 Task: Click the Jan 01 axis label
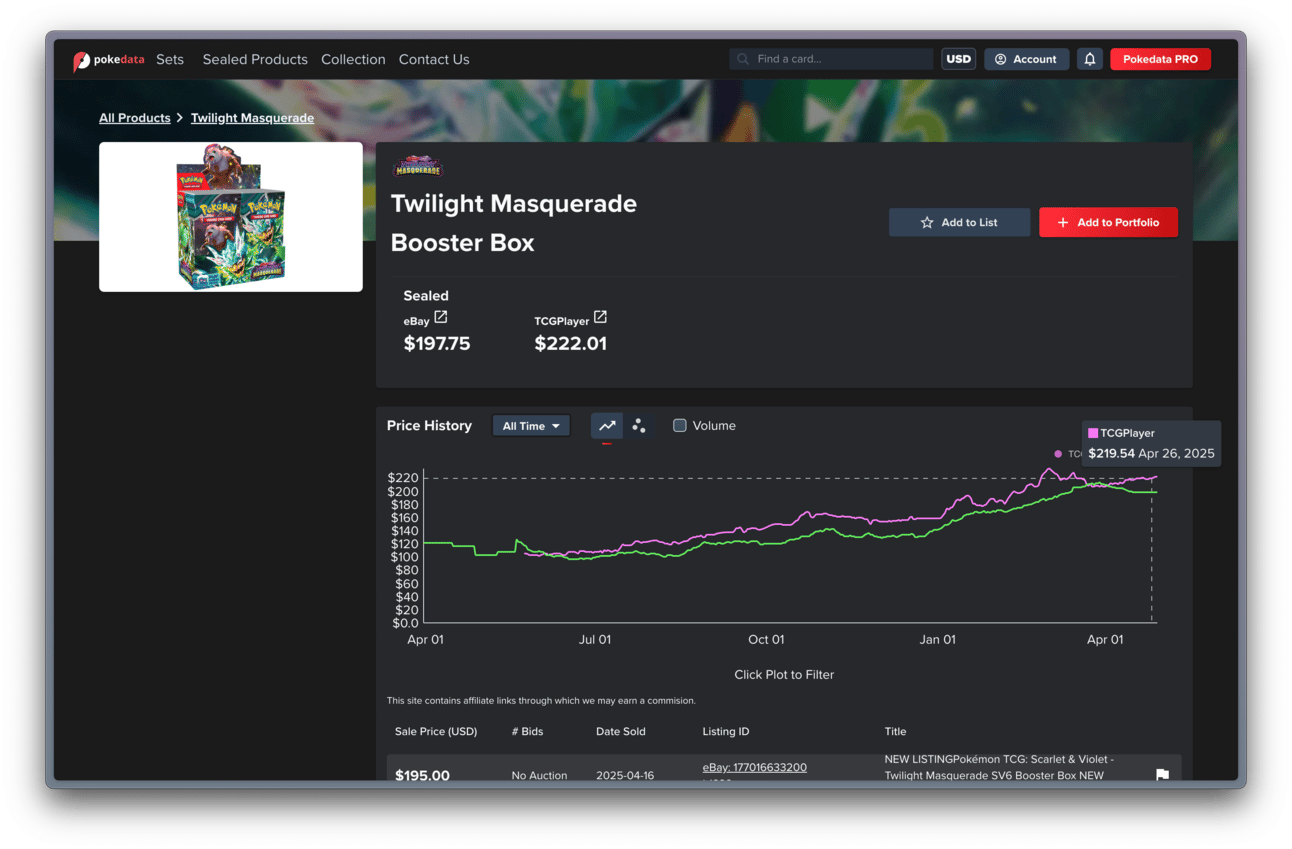(x=937, y=640)
